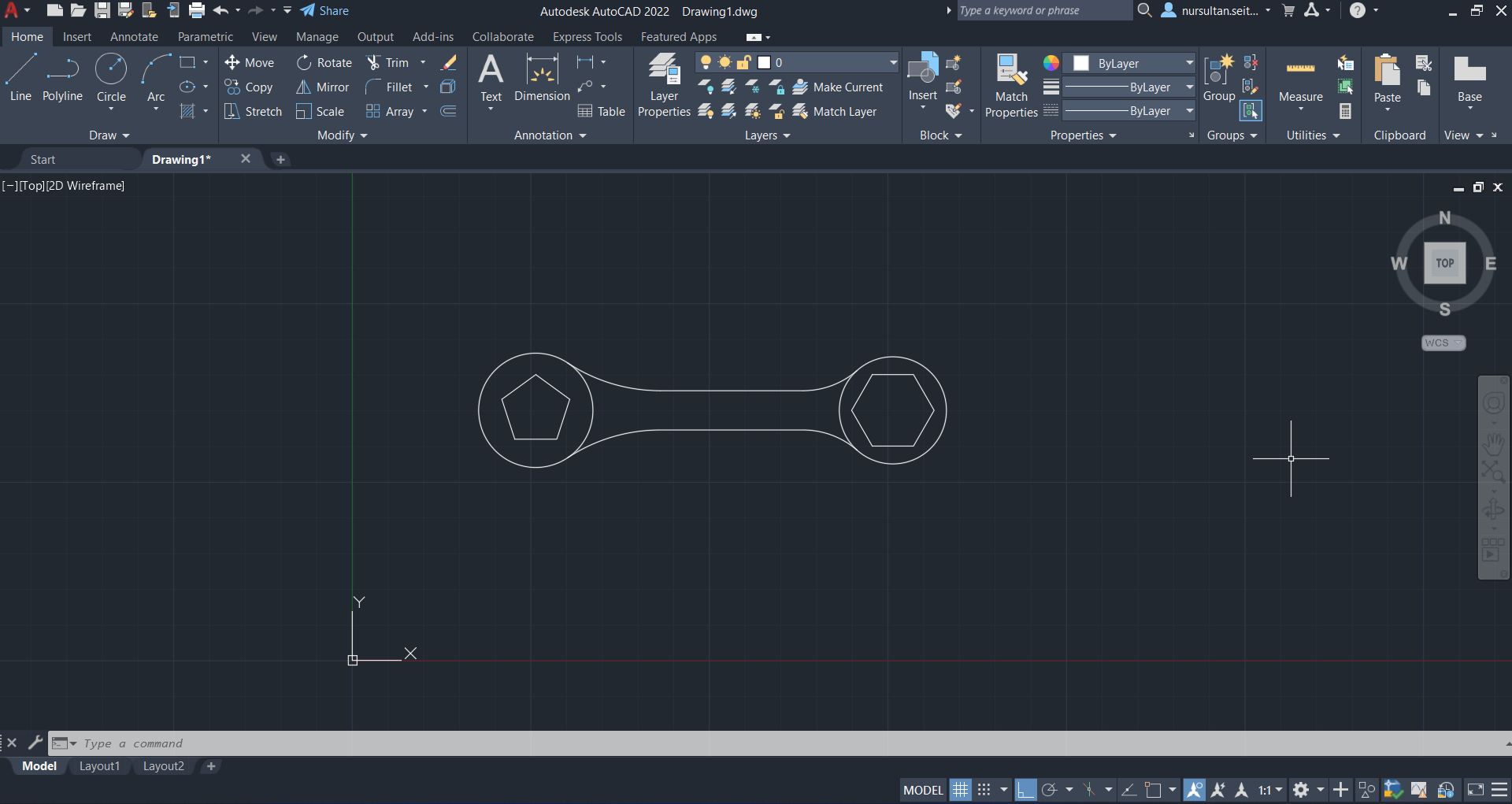Viewport: 1512px width, 804px height.
Task: Toggle snap mode in the status bar
Action: pos(984,789)
